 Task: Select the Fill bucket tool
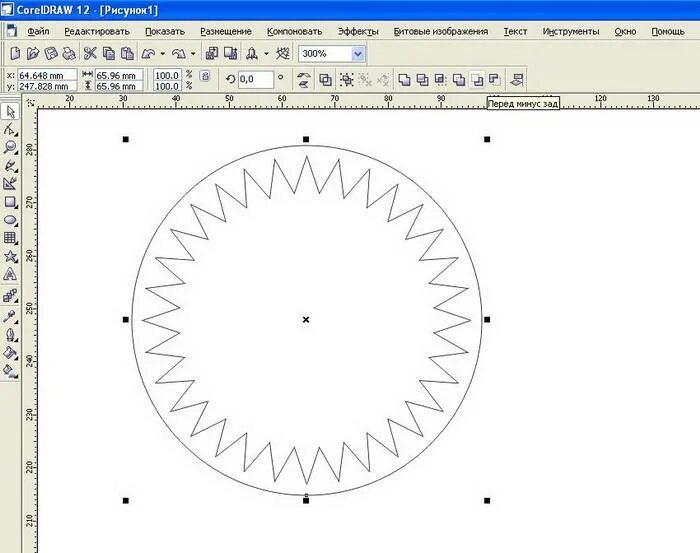[x=10, y=353]
